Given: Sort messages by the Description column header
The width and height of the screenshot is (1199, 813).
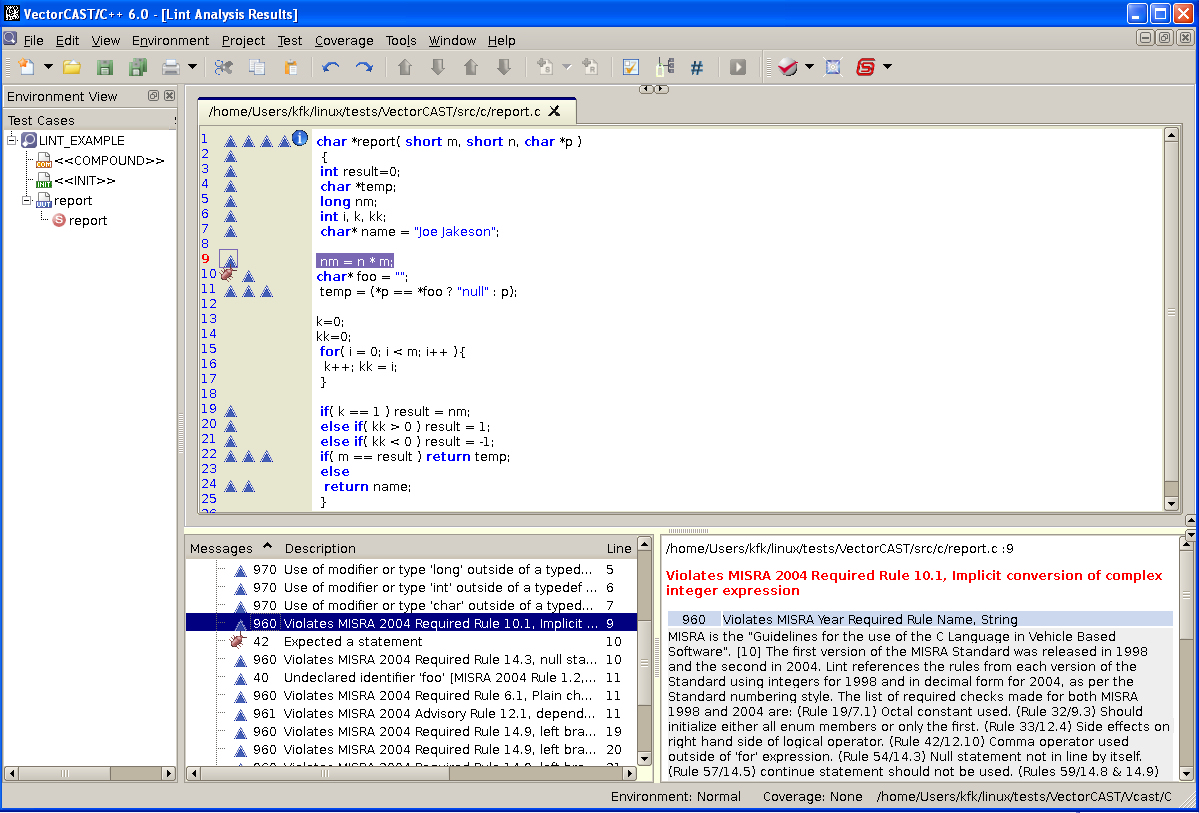Looking at the screenshot, I should pos(320,548).
